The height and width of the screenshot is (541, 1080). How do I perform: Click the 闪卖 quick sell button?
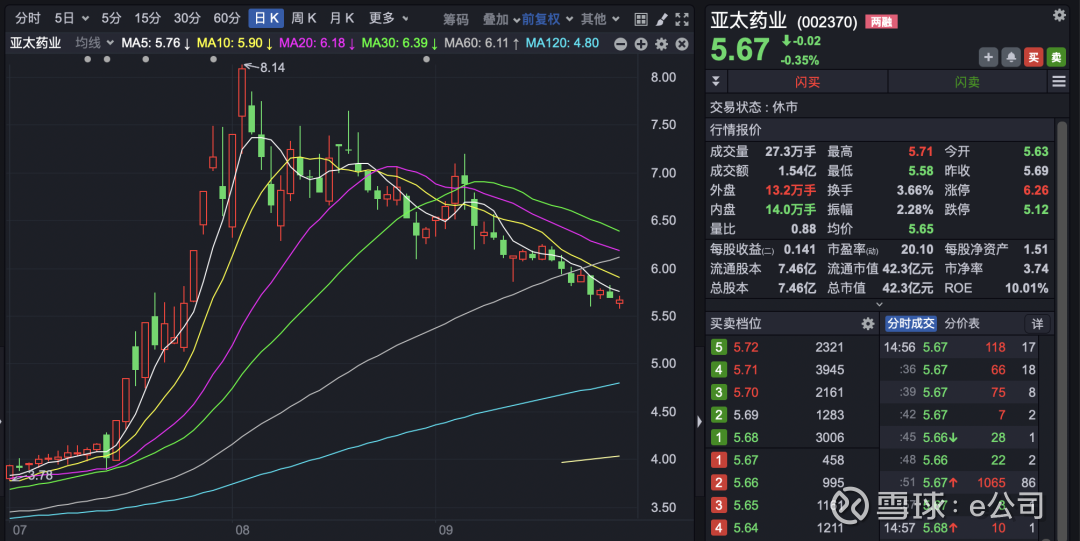coord(967,82)
